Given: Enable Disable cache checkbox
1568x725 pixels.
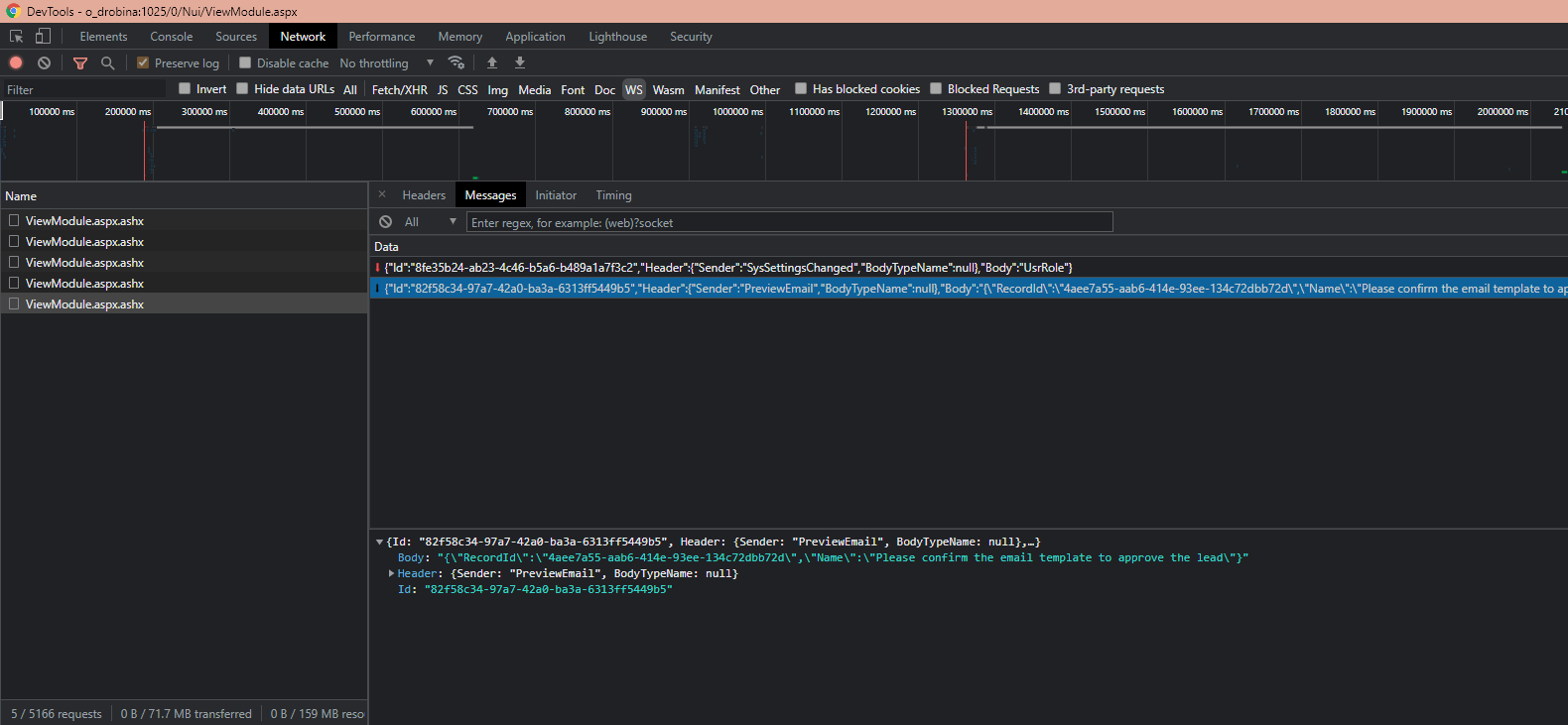Looking at the screenshot, I should pos(245,62).
